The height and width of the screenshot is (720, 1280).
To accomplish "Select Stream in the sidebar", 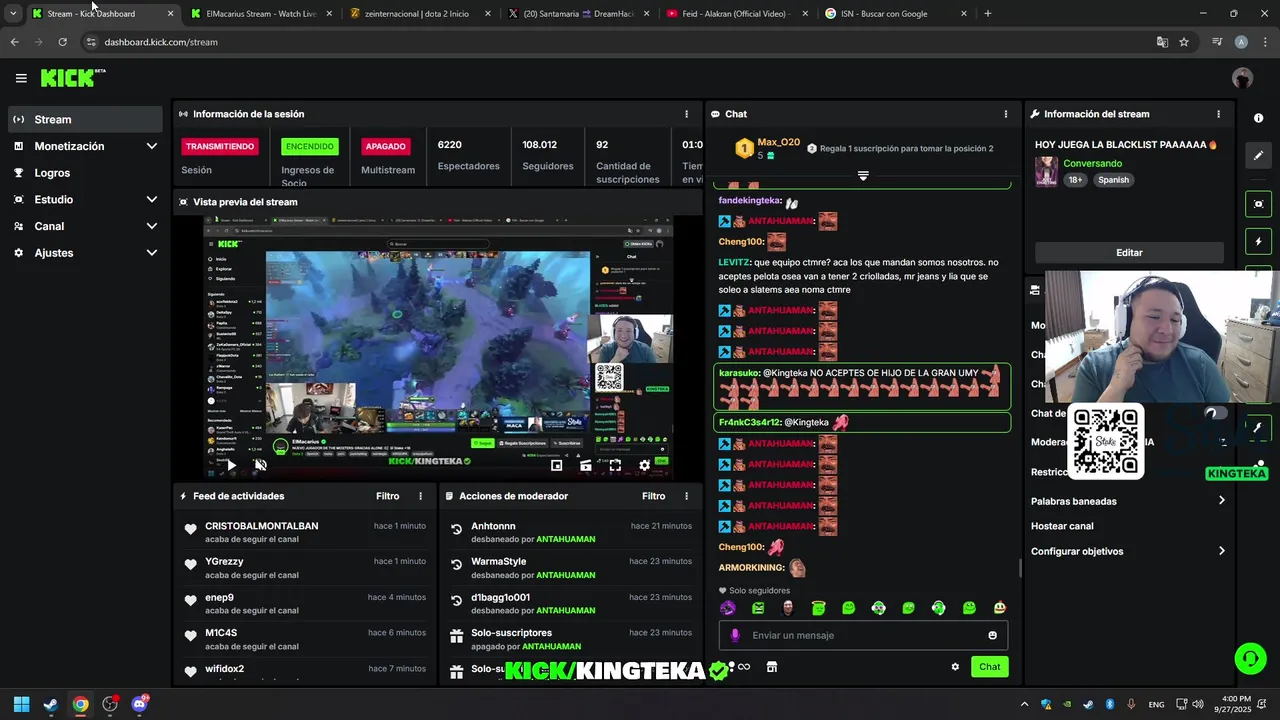I will pyautogui.click(x=85, y=119).
